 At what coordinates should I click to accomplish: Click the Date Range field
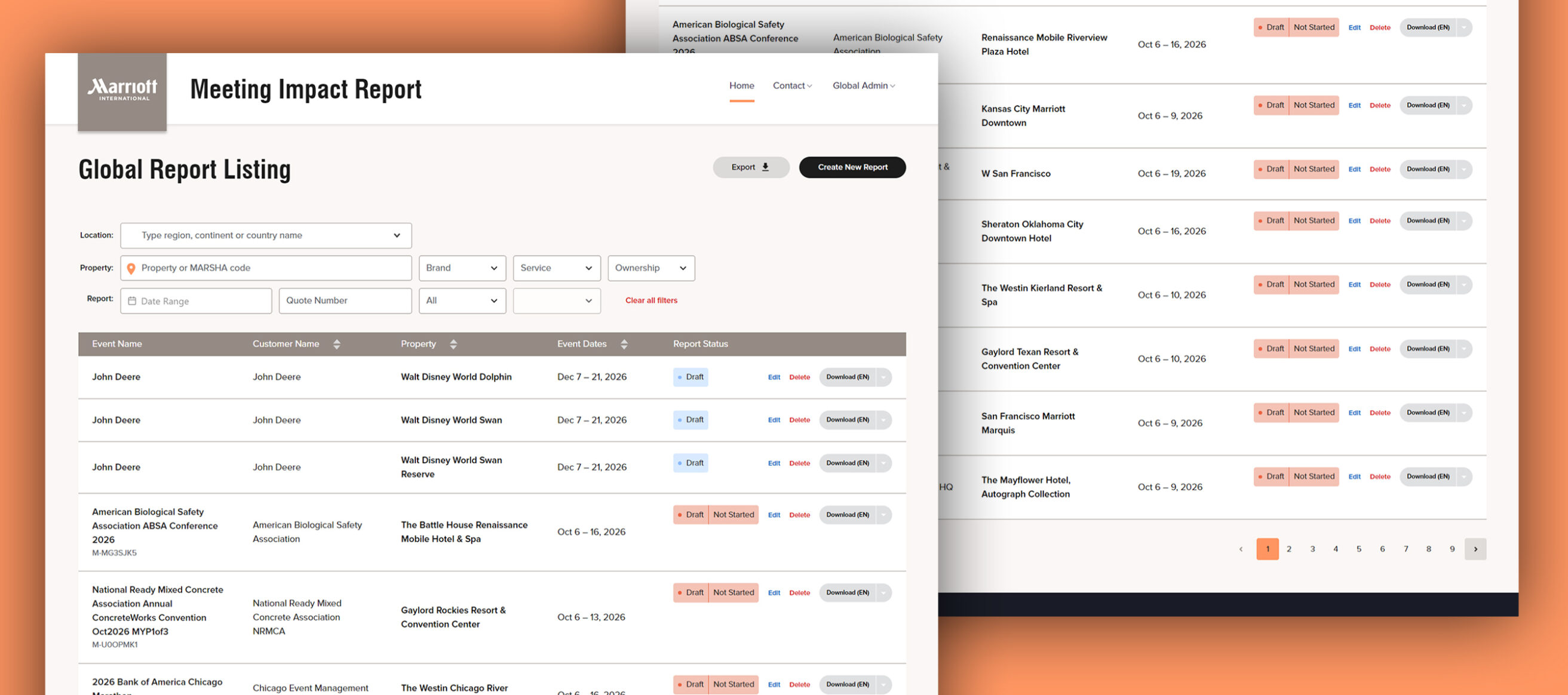pyautogui.click(x=196, y=301)
